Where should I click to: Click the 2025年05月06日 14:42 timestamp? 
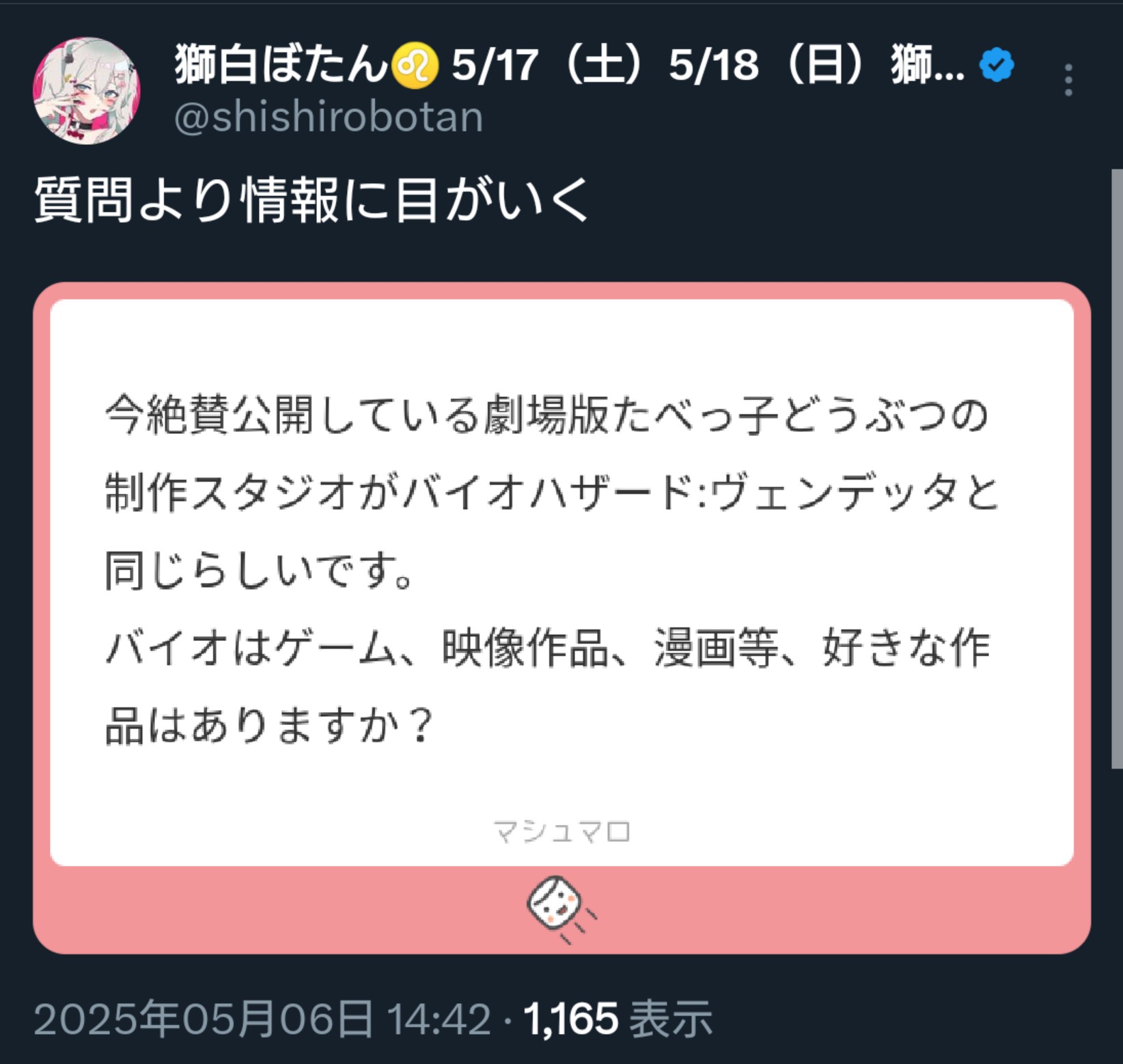(x=262, y=1019)
